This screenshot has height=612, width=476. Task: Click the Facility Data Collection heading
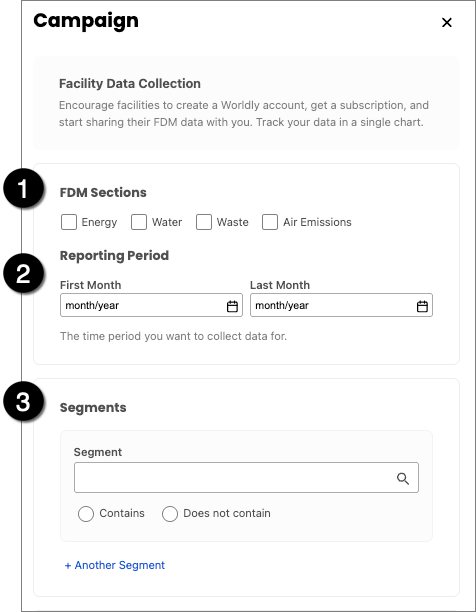point(130,84)
